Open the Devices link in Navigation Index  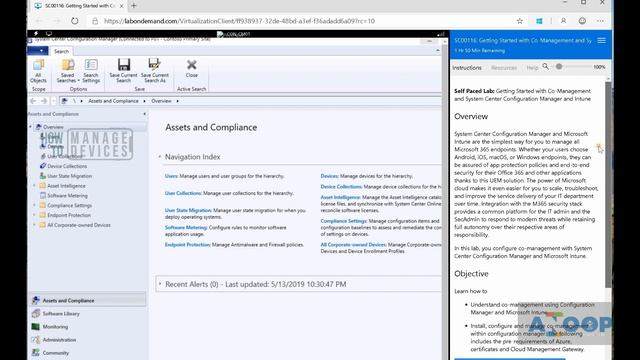point(329,176)
